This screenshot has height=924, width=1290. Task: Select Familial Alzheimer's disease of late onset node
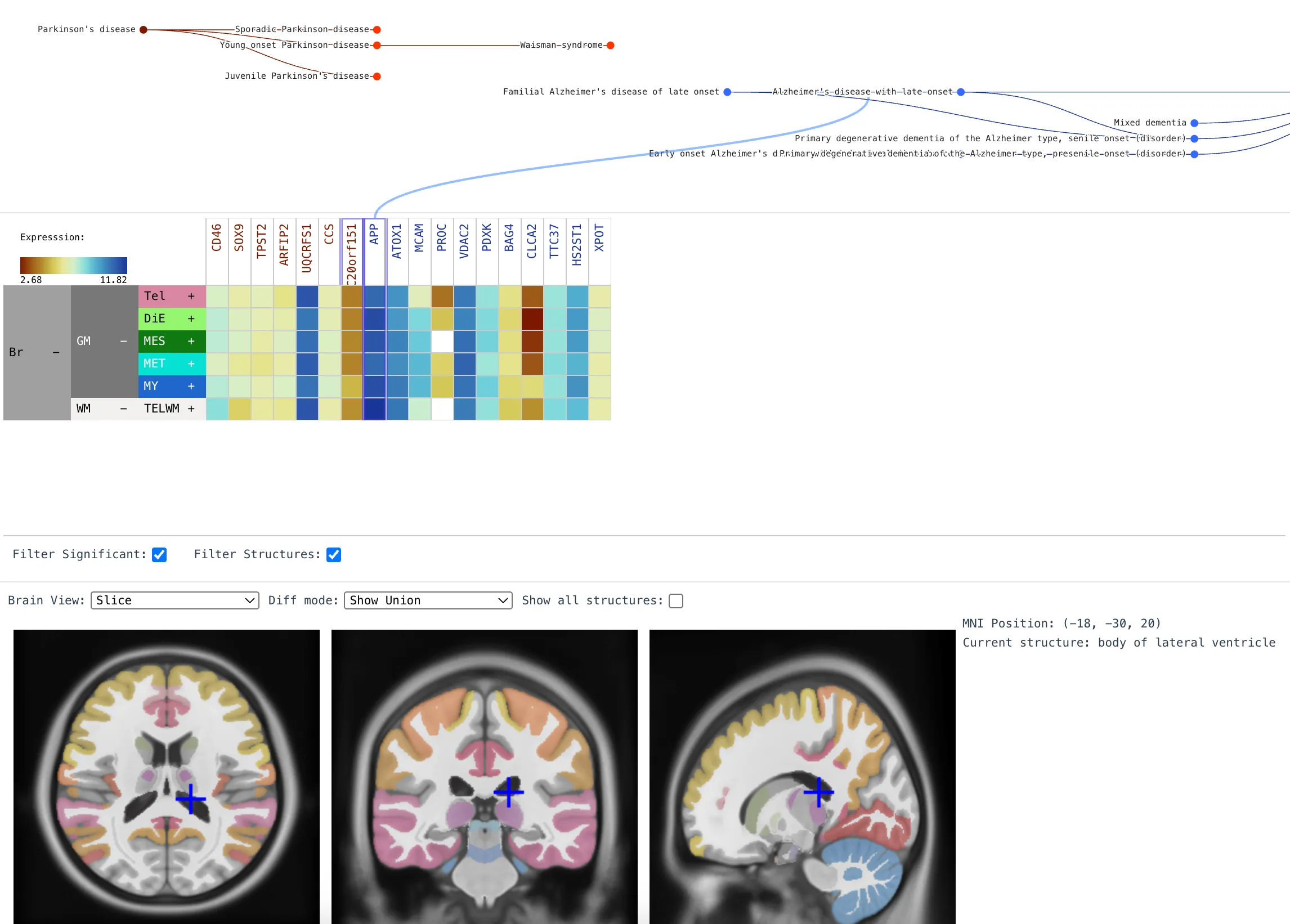pos(727,92)
